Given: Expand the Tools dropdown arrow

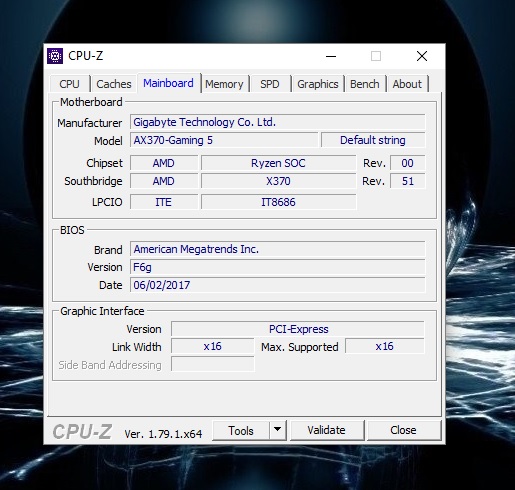Looking at the screenshot, I should point(278,430).
